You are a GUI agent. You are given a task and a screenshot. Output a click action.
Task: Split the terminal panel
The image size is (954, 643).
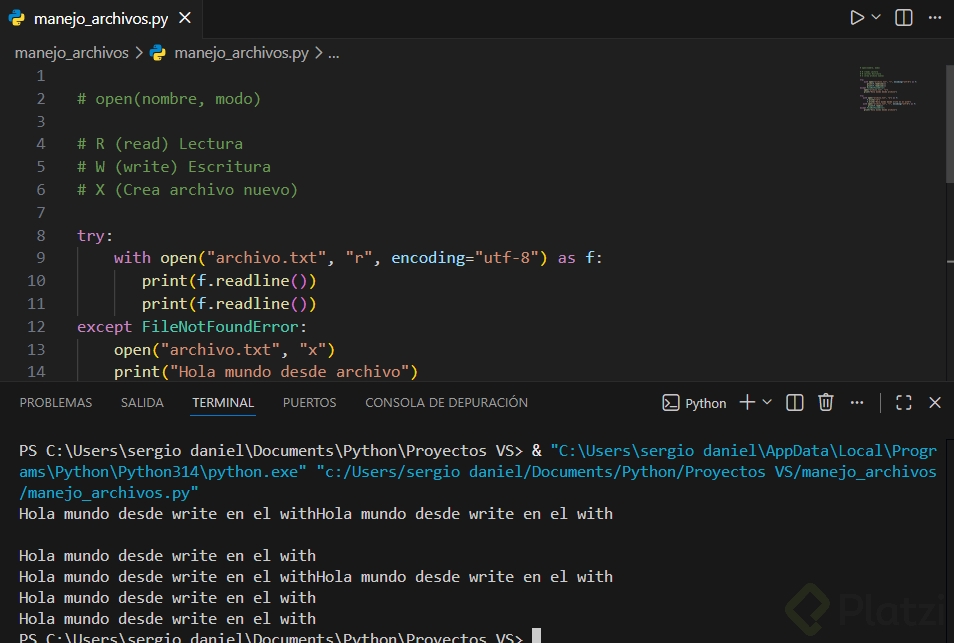click(x=795, y=402)
